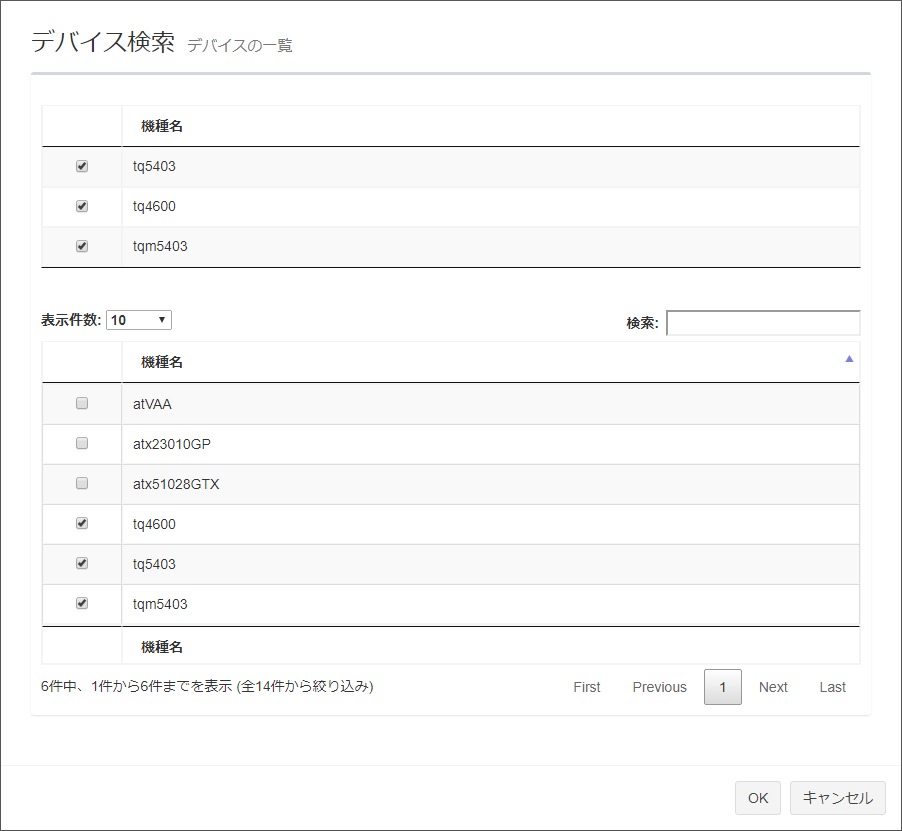Select page 1 in pagination
Screen dimensions: 902x831
pyautogui.click(x=722, y=687)
